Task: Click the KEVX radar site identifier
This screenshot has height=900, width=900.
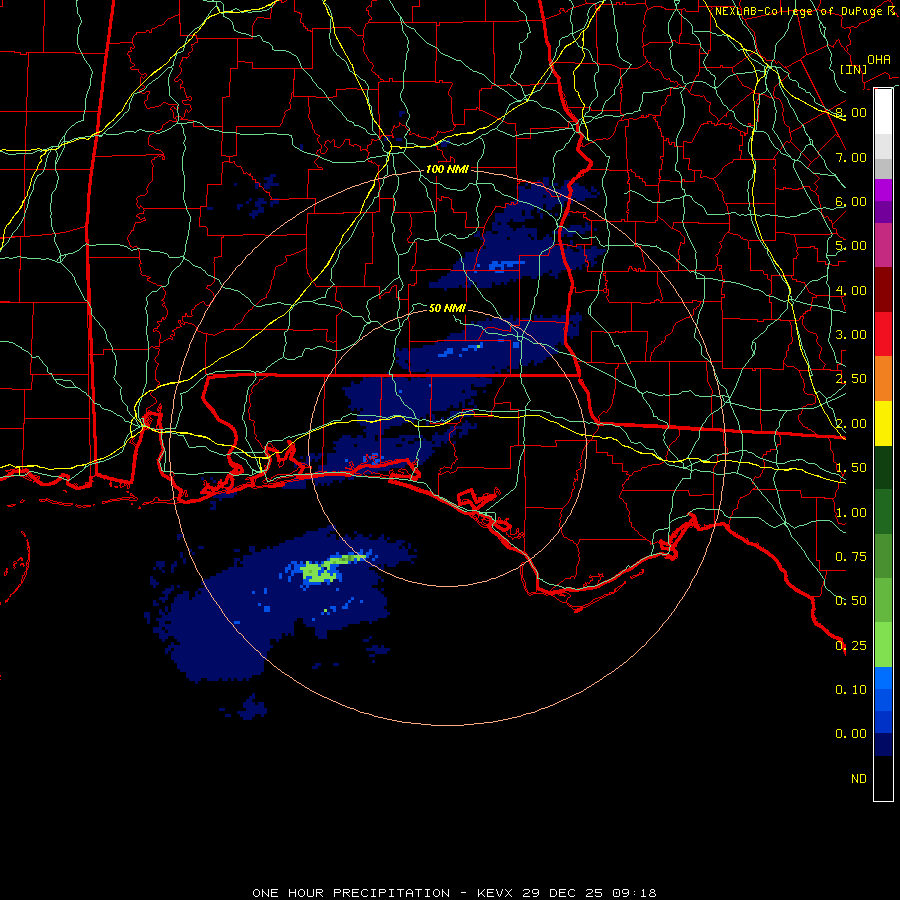Action: (496, 893)
